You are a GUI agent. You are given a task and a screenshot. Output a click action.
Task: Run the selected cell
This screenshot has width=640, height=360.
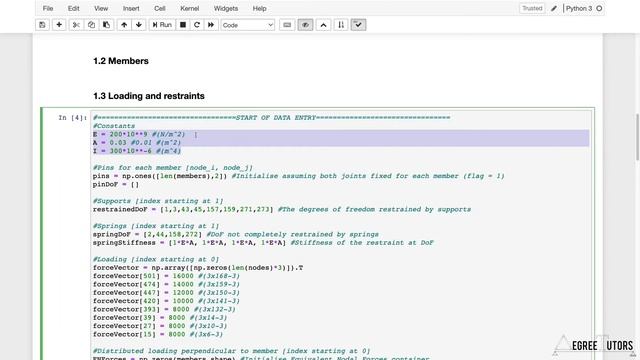pos(162,25)
